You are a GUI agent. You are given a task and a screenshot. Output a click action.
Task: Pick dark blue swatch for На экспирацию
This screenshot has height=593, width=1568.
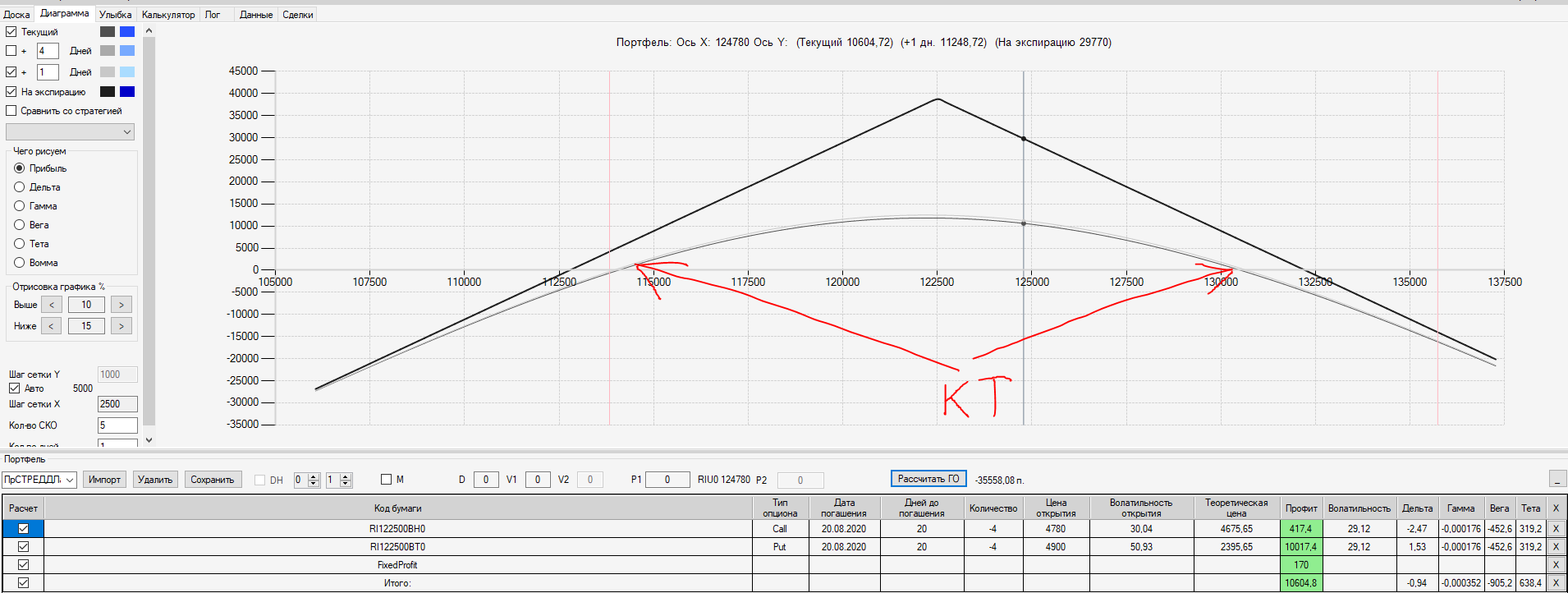pos(127,92)
